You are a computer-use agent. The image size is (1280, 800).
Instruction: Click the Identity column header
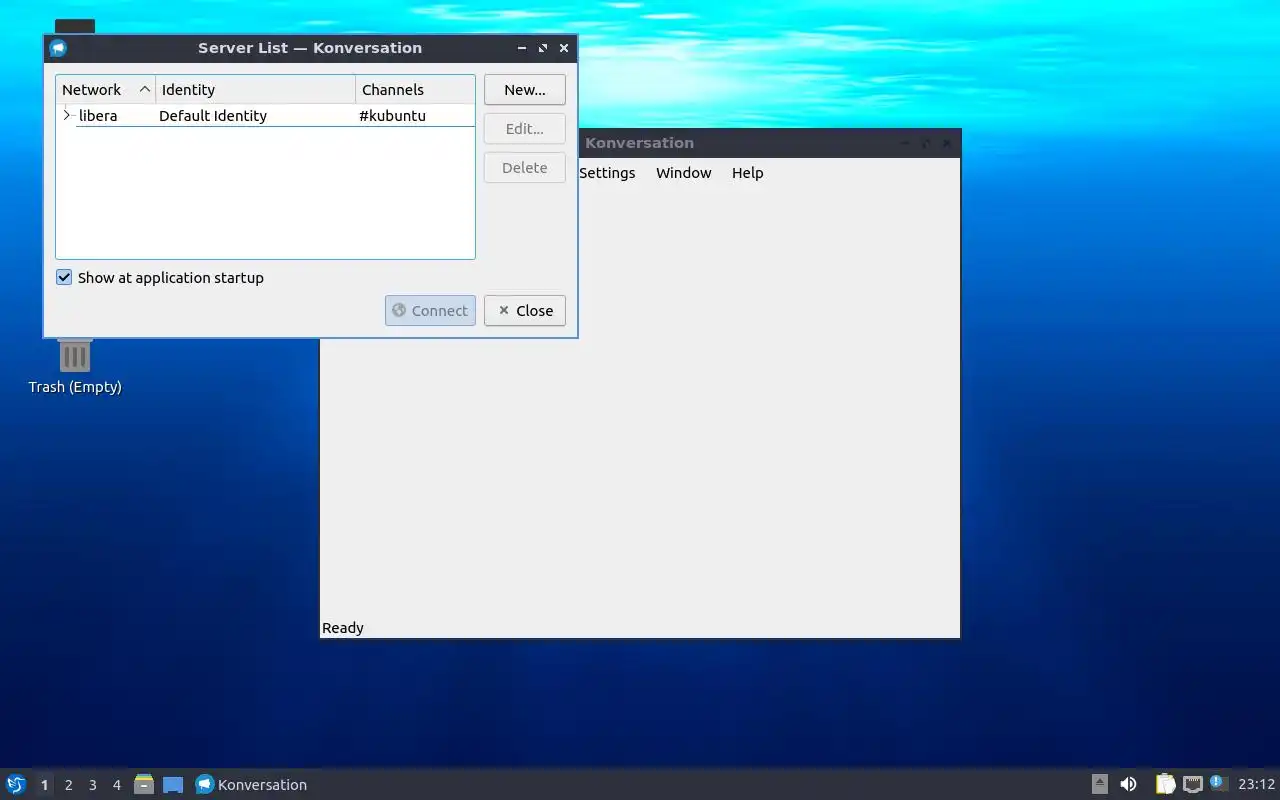click(255, 89)
